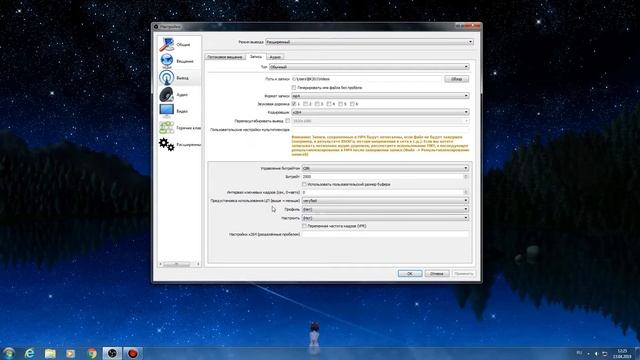Toggle filename without spaces checkbox
640x360 pixels.
click(294, 88)
